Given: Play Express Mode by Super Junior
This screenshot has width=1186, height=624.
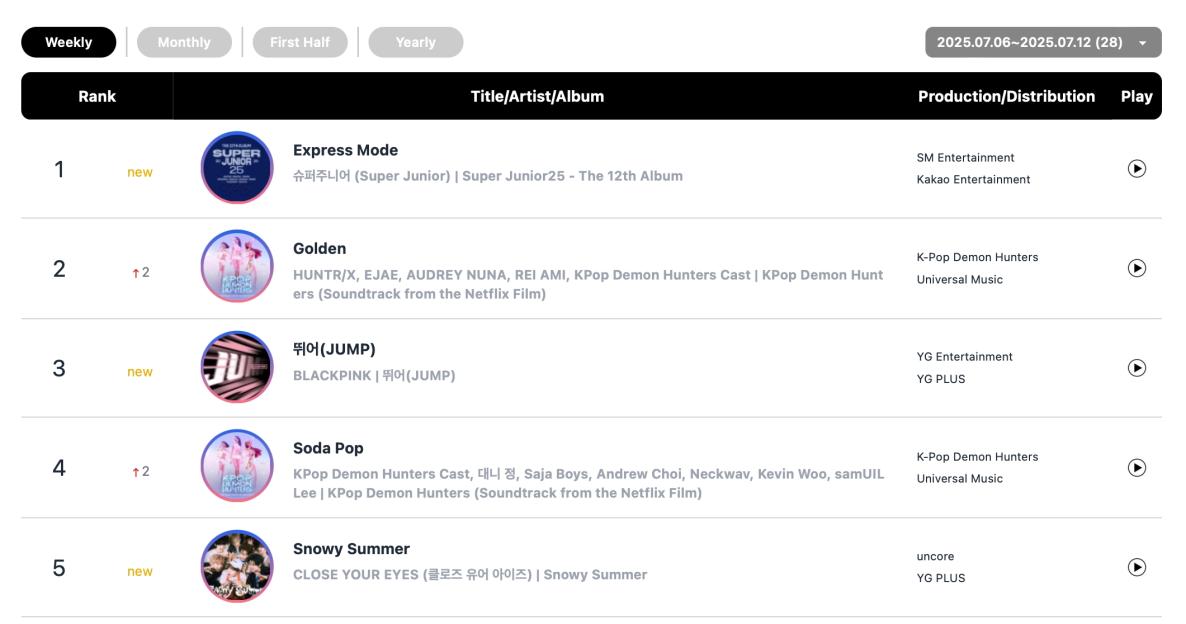Looking at the screenshot, I should (1136, 169).
